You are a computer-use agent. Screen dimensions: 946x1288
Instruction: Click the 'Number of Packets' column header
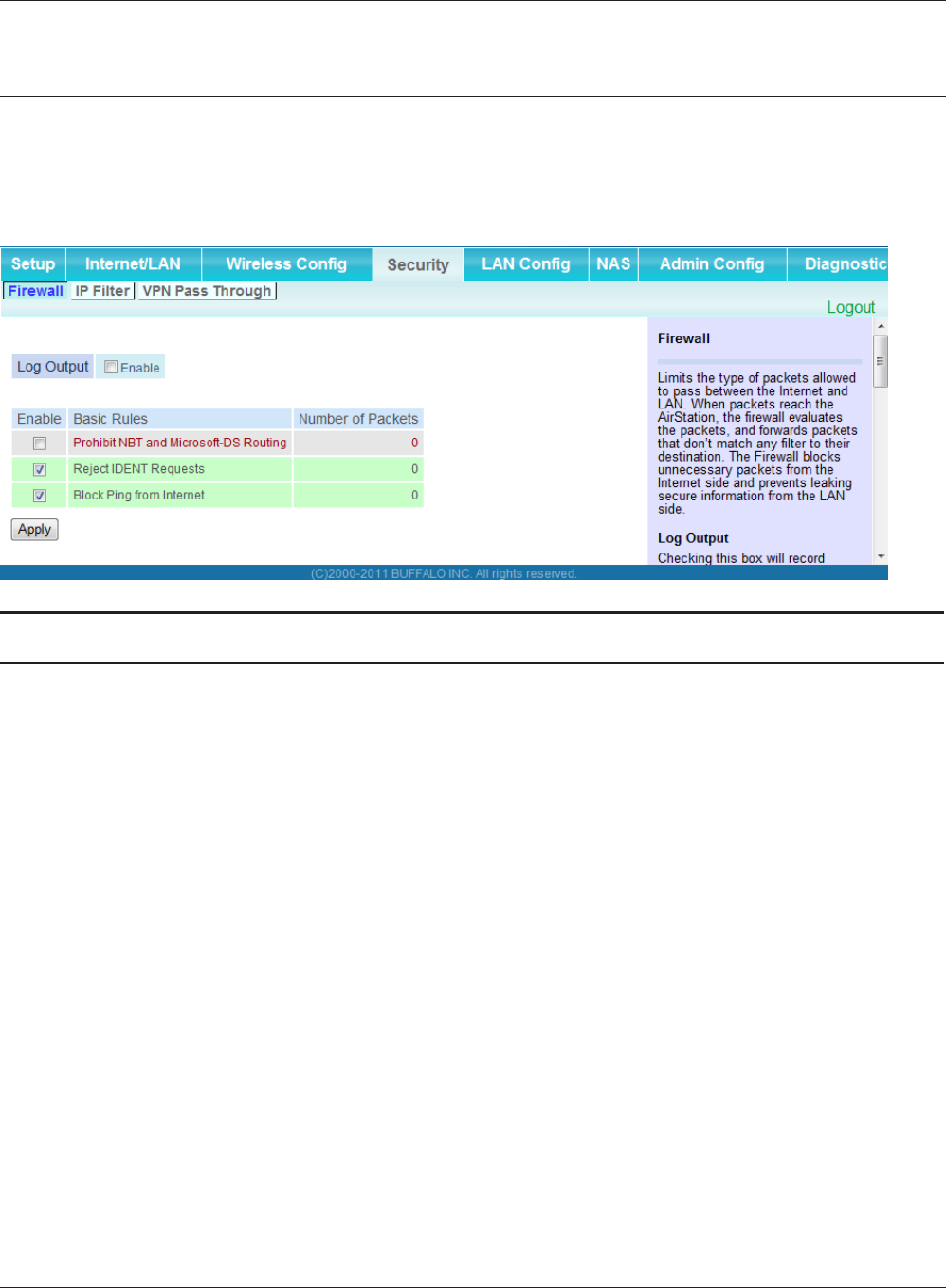tap(358, 419)
